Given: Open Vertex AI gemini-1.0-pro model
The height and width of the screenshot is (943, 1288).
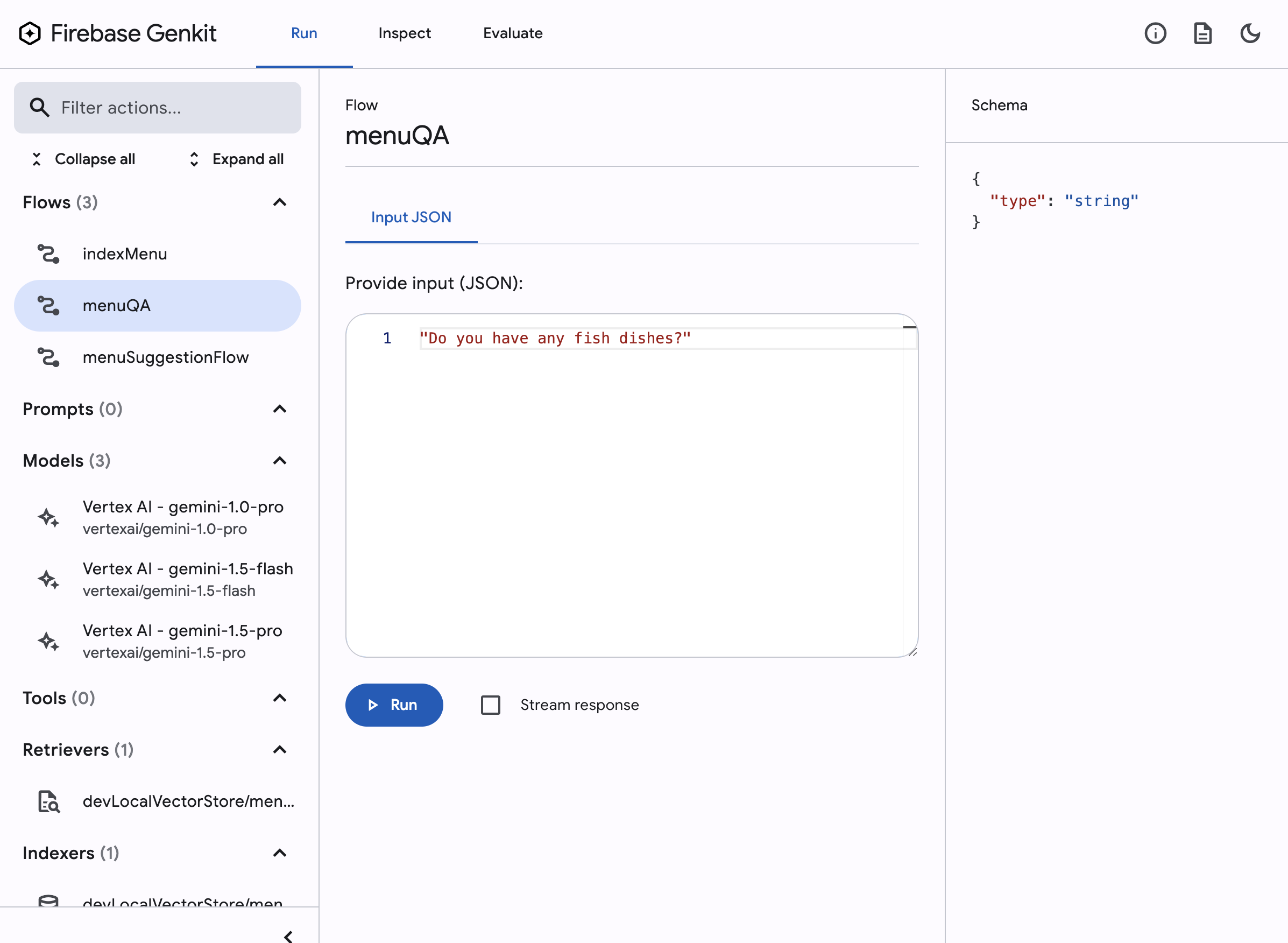Looking at the screenshot, I should coord(158,518).
